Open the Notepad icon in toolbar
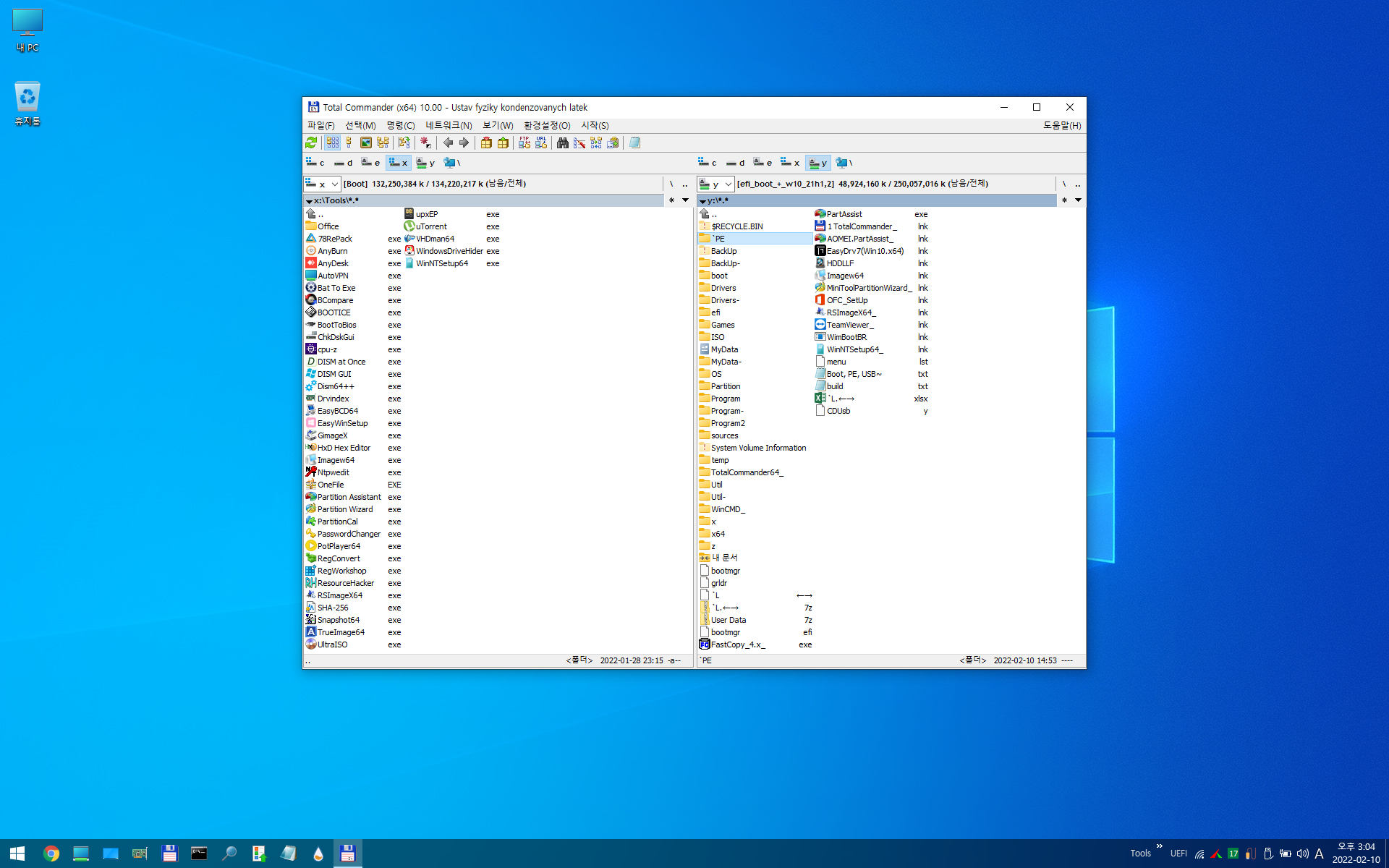 click(x=634, y=143)
